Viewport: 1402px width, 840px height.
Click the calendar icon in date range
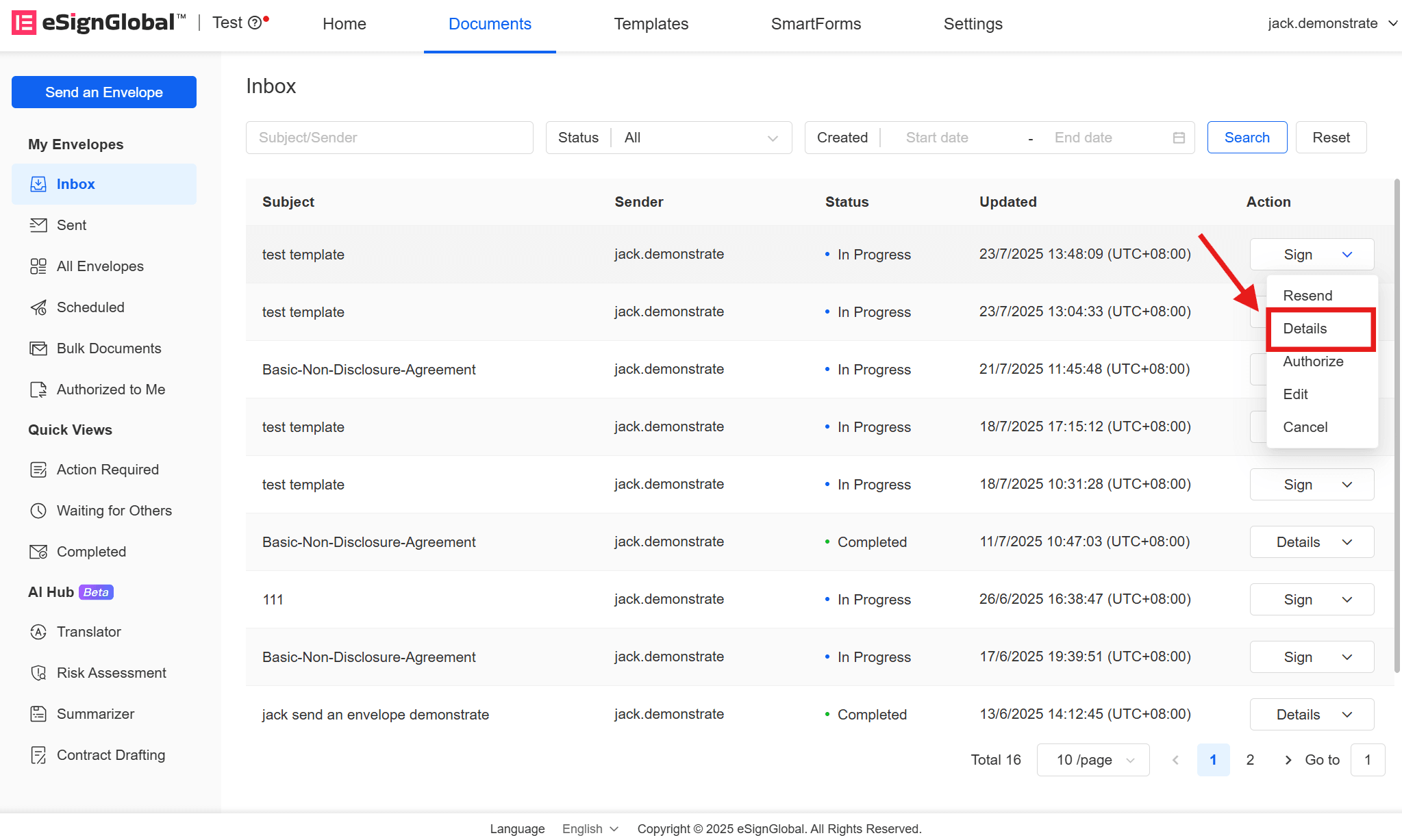coord(1179,138)
